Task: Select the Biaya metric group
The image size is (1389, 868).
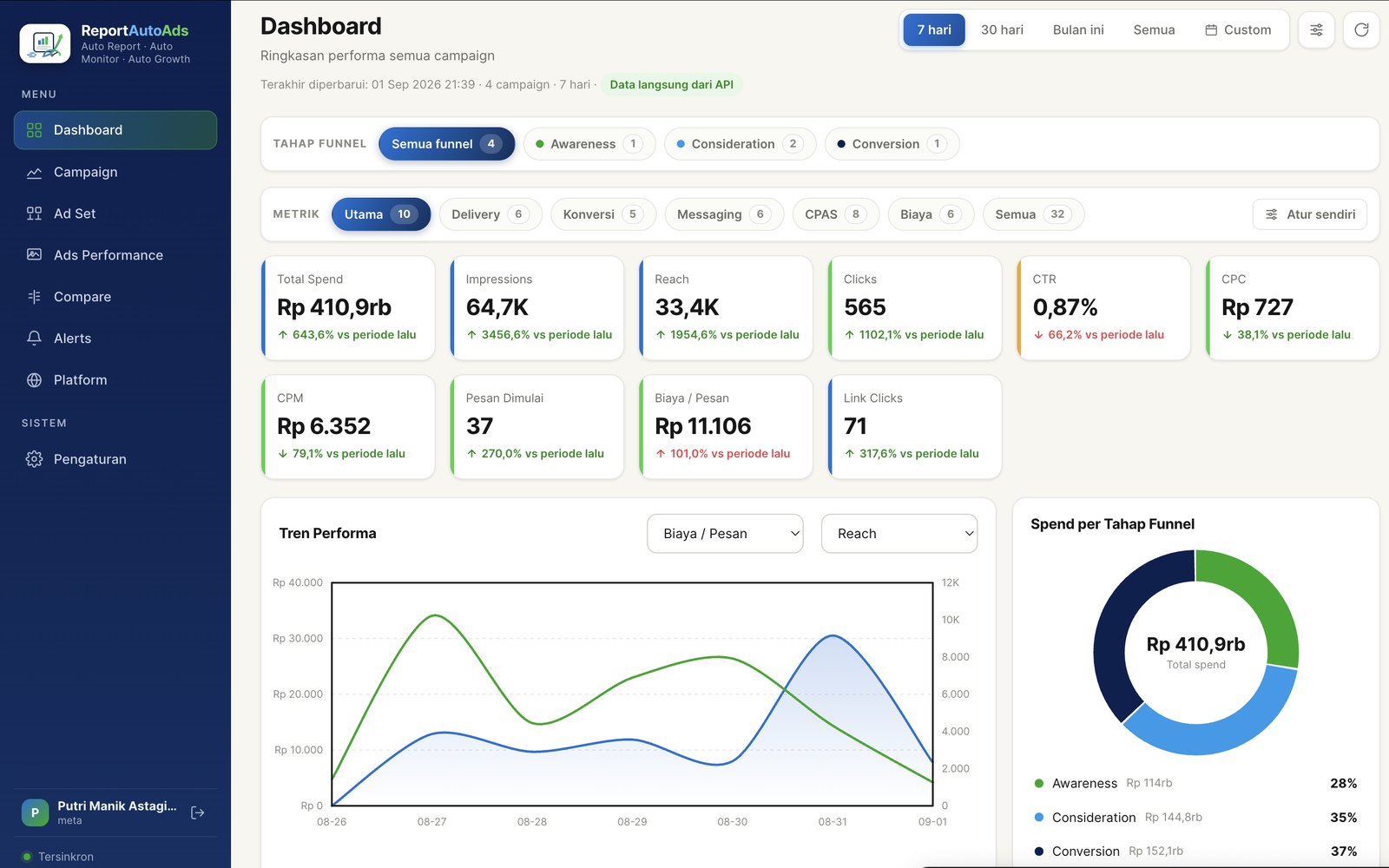Action: click(x=931, y=214)
